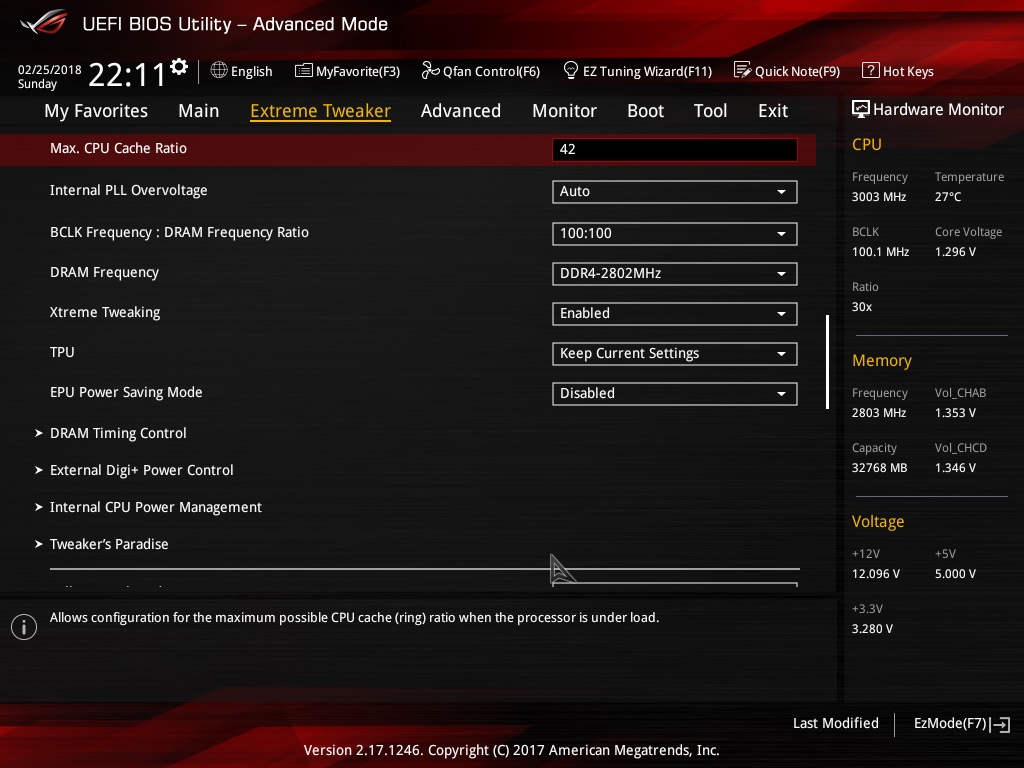1024x768 pixels.
Task: Click the TPU label
Action: point(62,352)
